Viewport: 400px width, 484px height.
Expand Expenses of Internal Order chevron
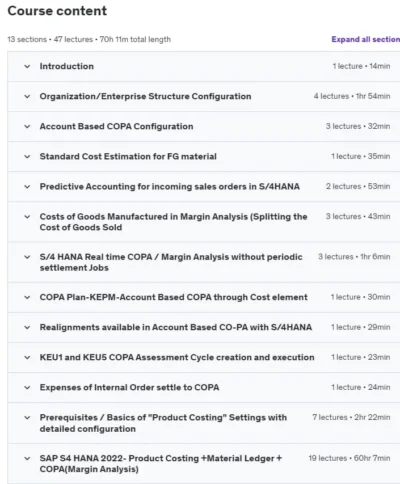(x=27, y=388)
